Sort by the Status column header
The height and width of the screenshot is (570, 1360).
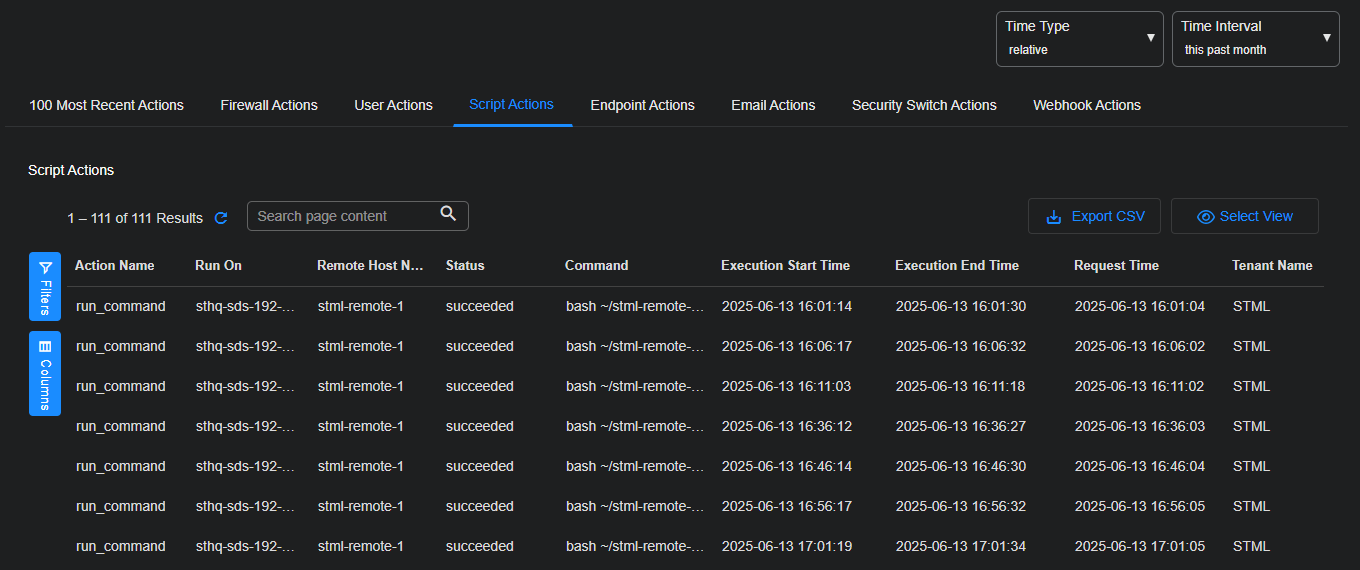465,265
